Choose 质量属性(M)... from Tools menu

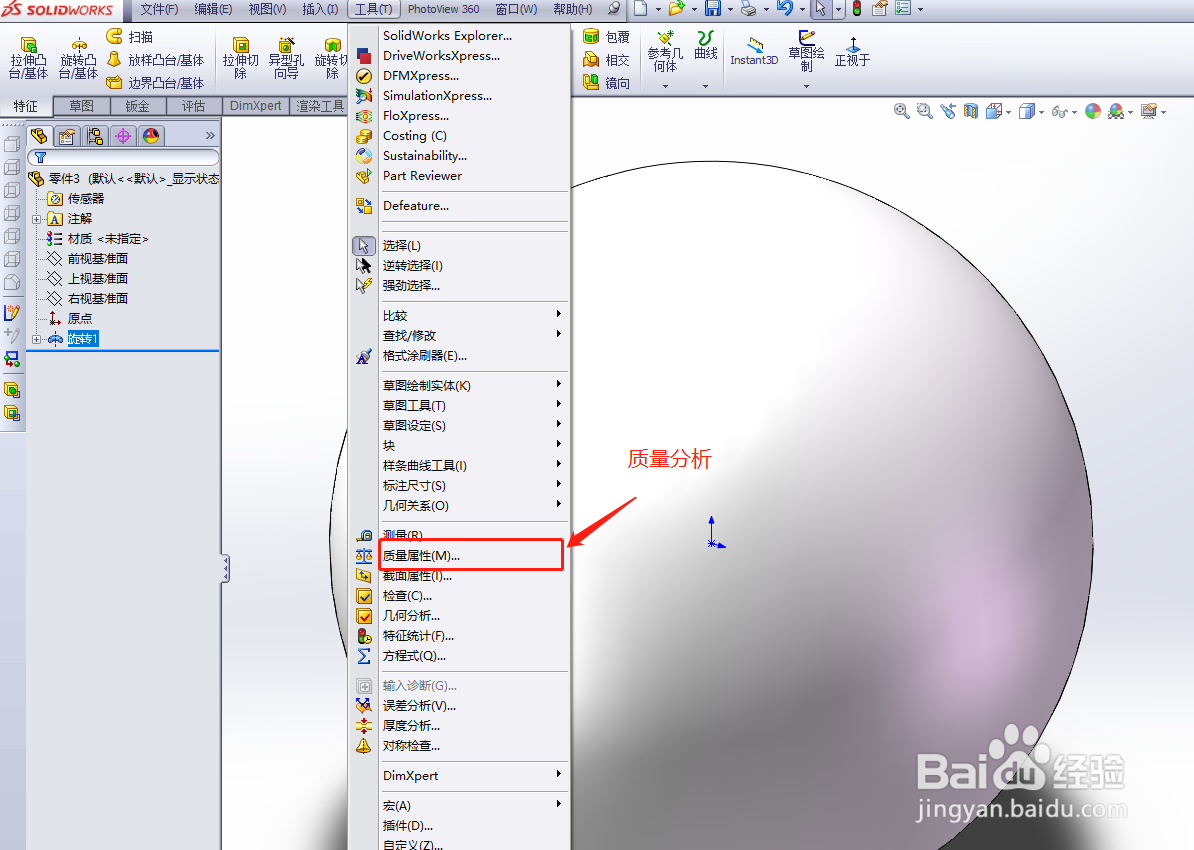pyautogui.click(x=471, y=555)
